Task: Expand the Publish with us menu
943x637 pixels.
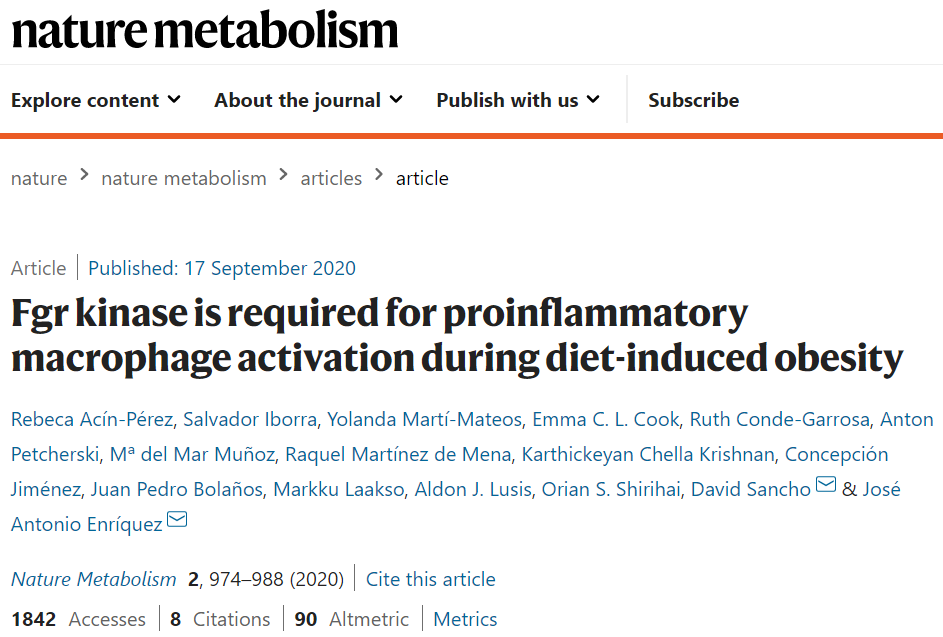Action: [x=518, y=100]
